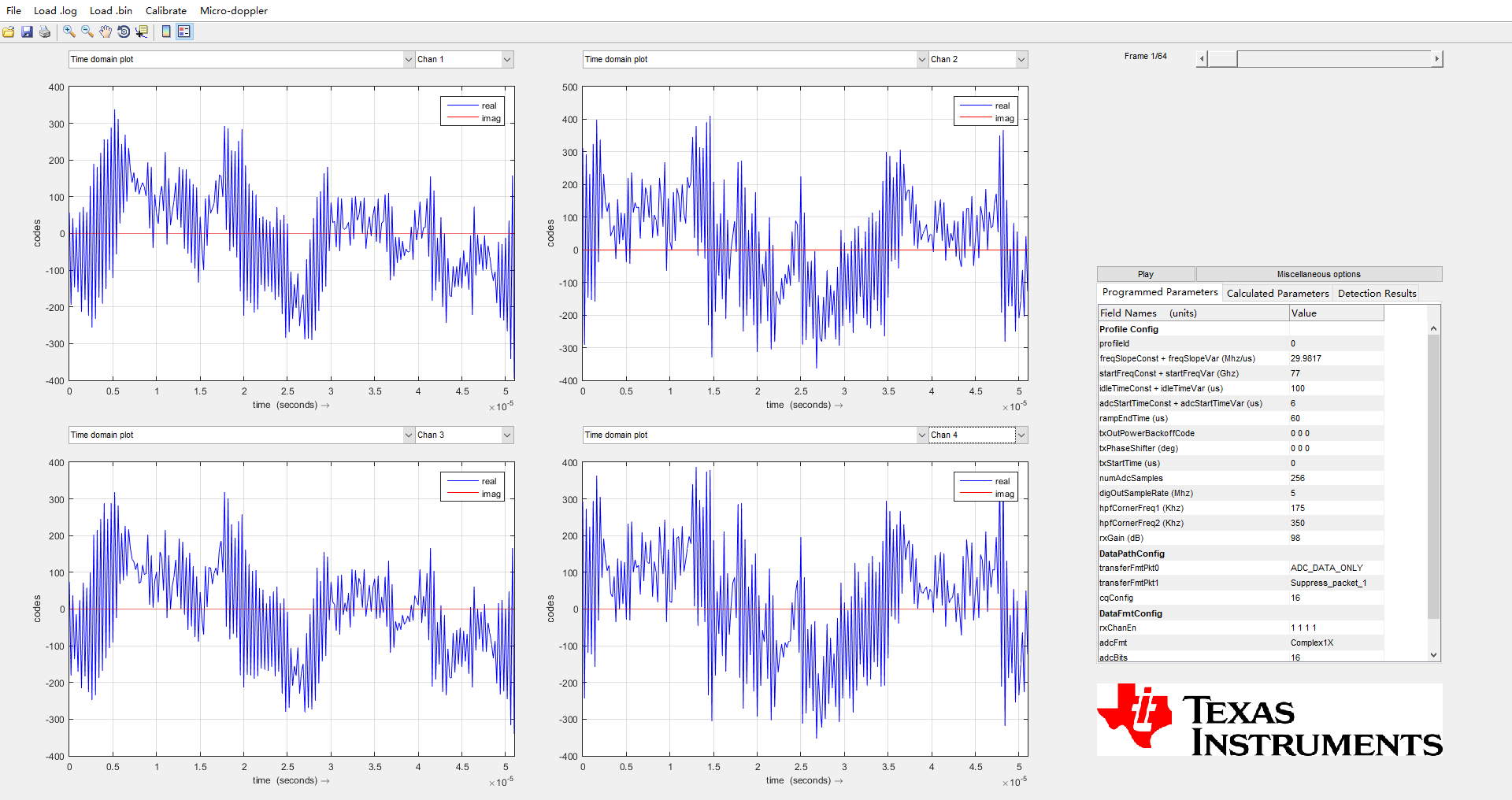Image resolution: width=1512 pixels, height=800 pixels.
Task: Click the Save figure floppy icon
Action: [27, 31]
